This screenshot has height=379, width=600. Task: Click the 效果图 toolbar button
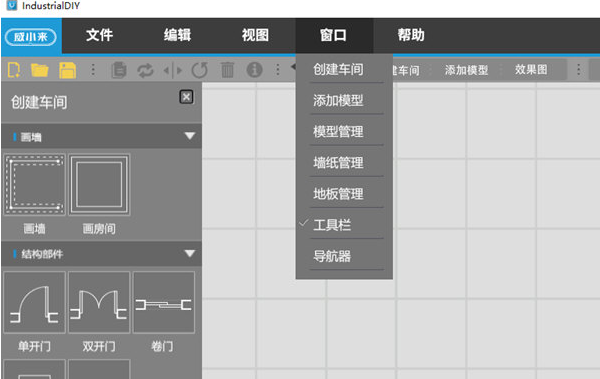531,70
